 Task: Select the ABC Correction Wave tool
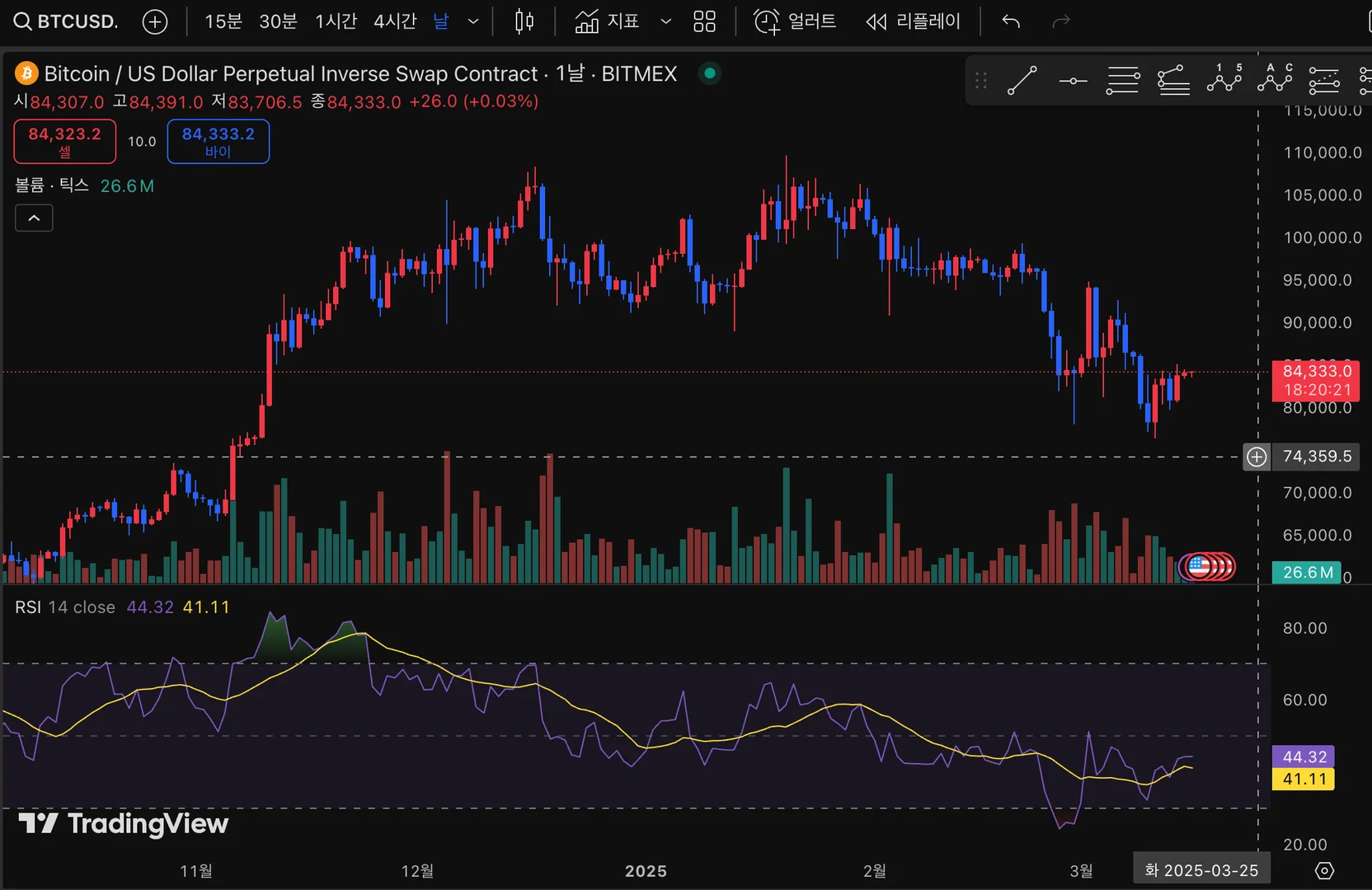[x=1275, y=79]
